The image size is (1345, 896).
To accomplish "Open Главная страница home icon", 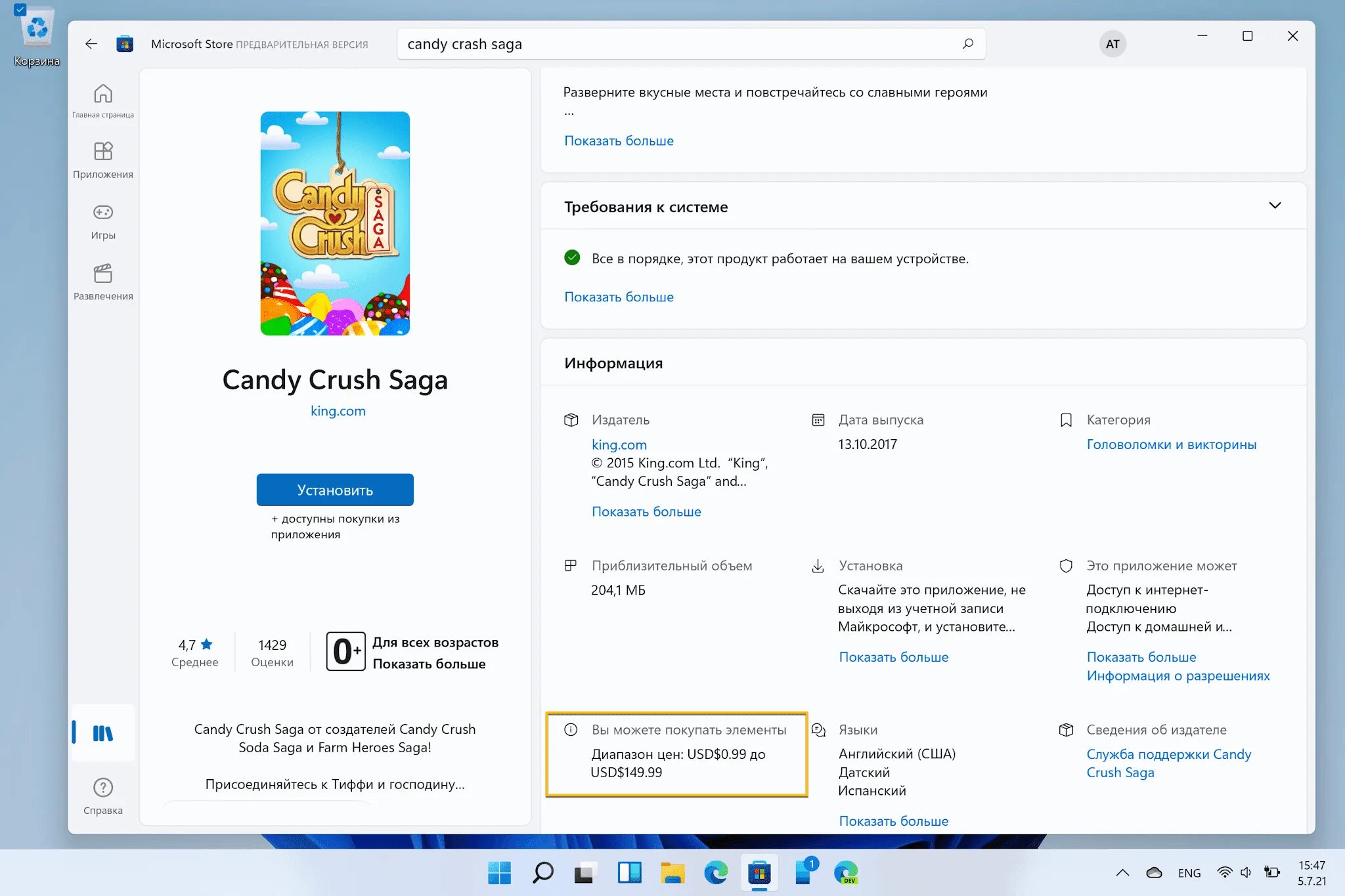I will 103,100.
